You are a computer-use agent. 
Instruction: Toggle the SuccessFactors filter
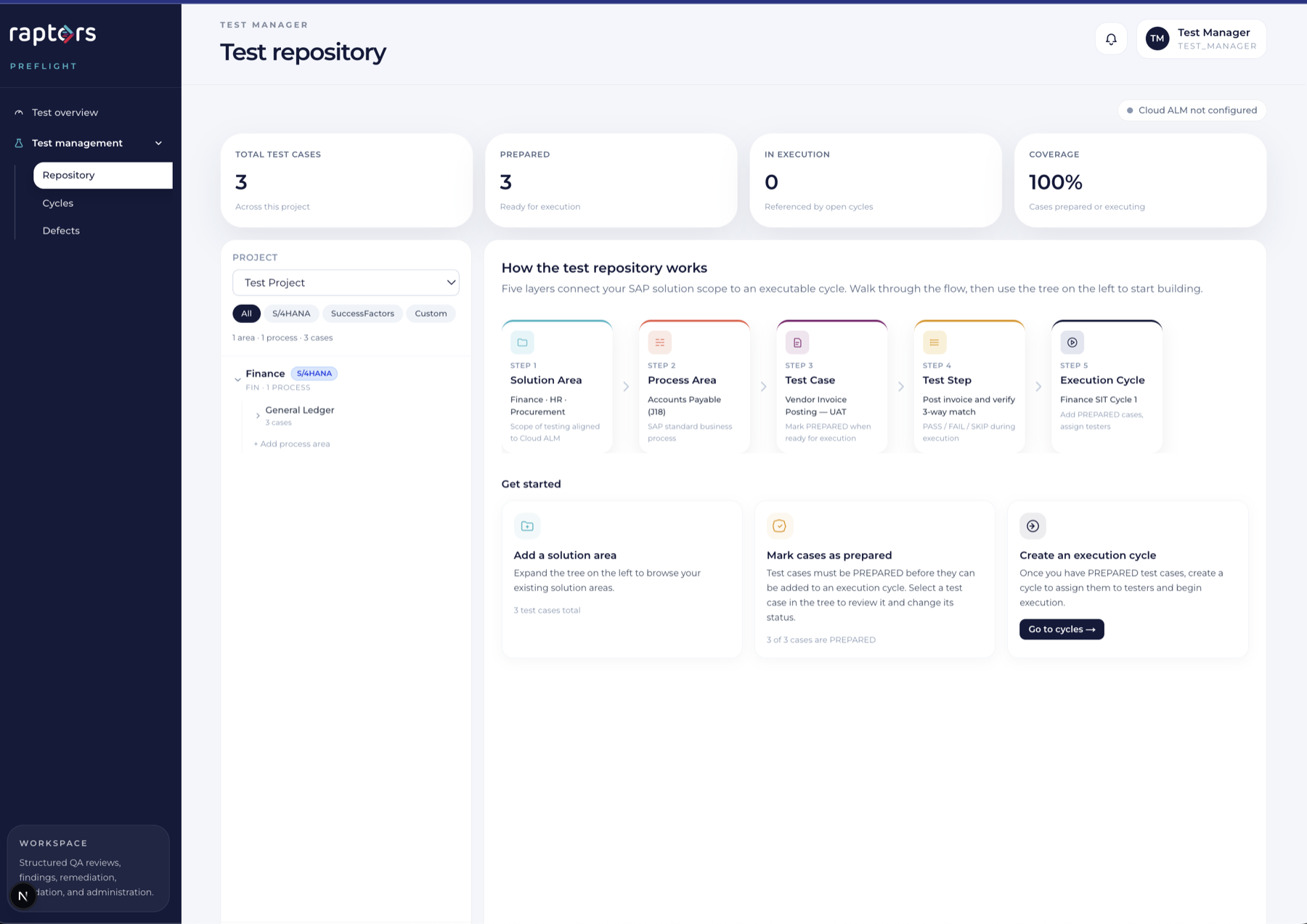tap(362, 313)
